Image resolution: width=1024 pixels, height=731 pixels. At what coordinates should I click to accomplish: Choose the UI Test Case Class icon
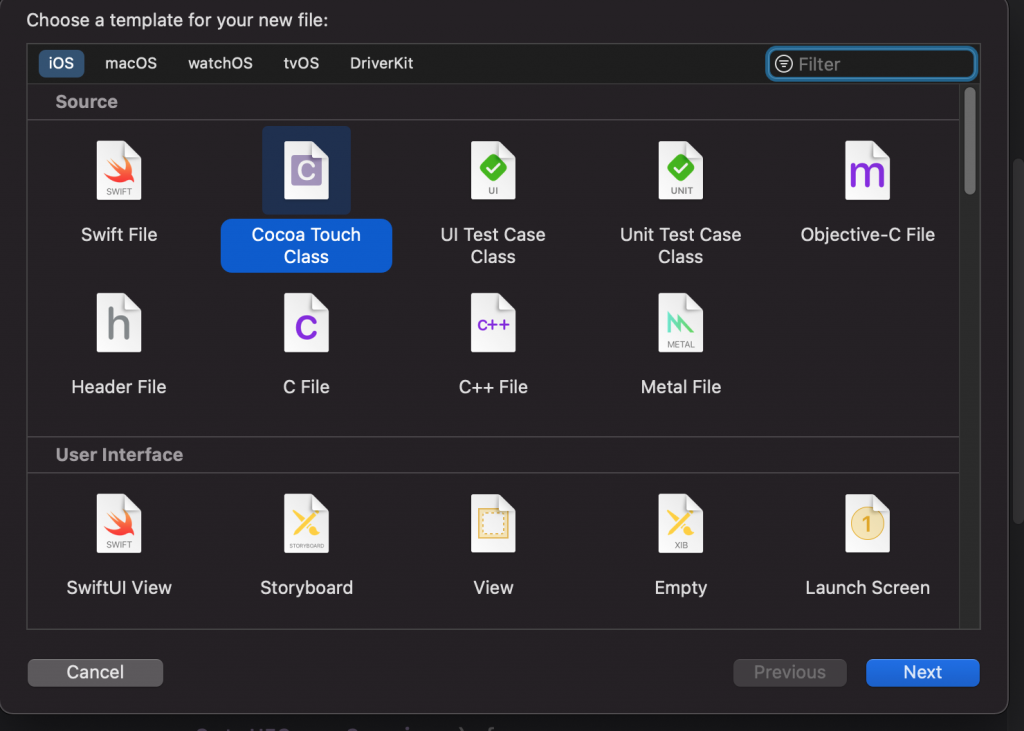point(493,171)
